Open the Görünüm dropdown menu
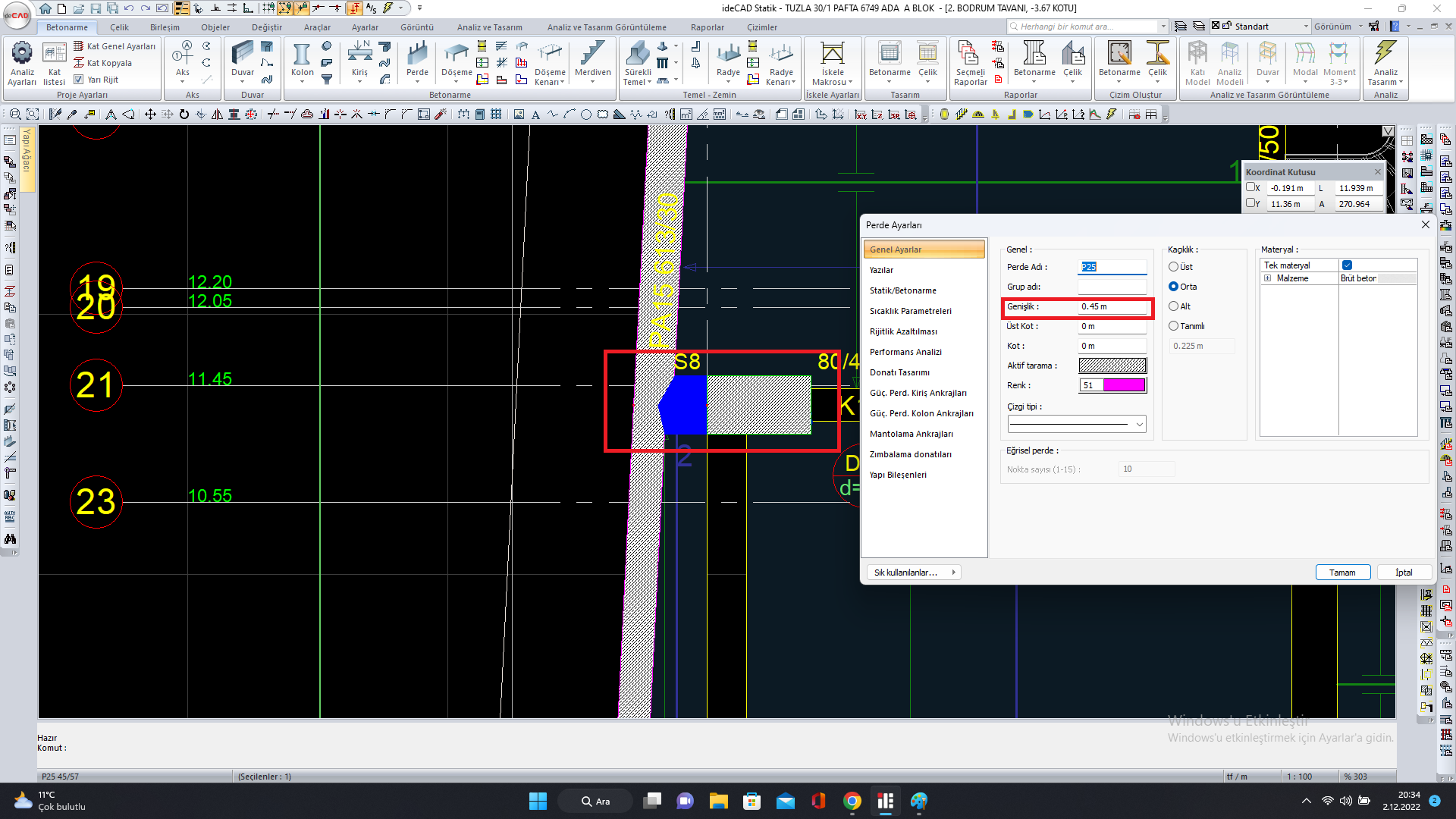This screenshot has width=1456, height=819. tap(1338, 27)
